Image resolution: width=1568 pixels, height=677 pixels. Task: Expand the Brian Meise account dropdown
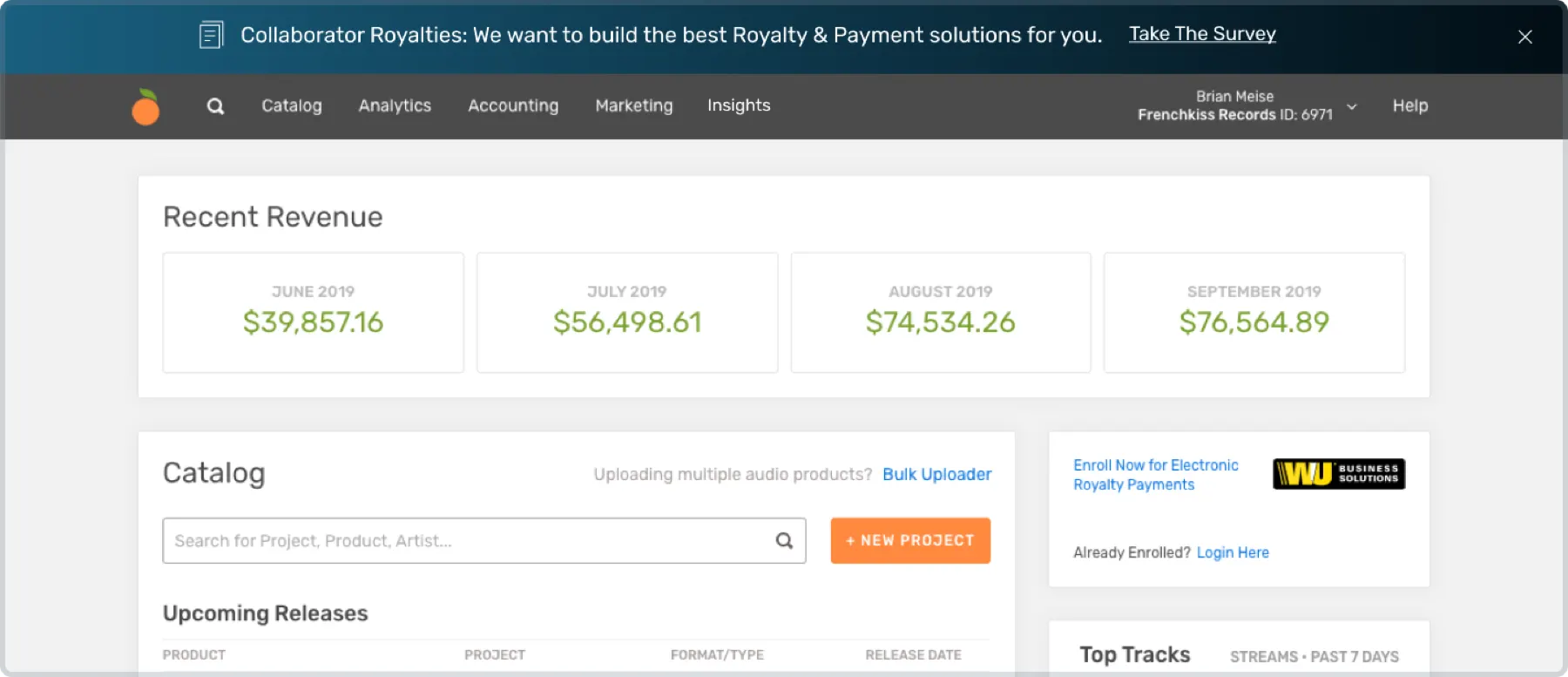pyautogui.click(x=1352, y=106)
